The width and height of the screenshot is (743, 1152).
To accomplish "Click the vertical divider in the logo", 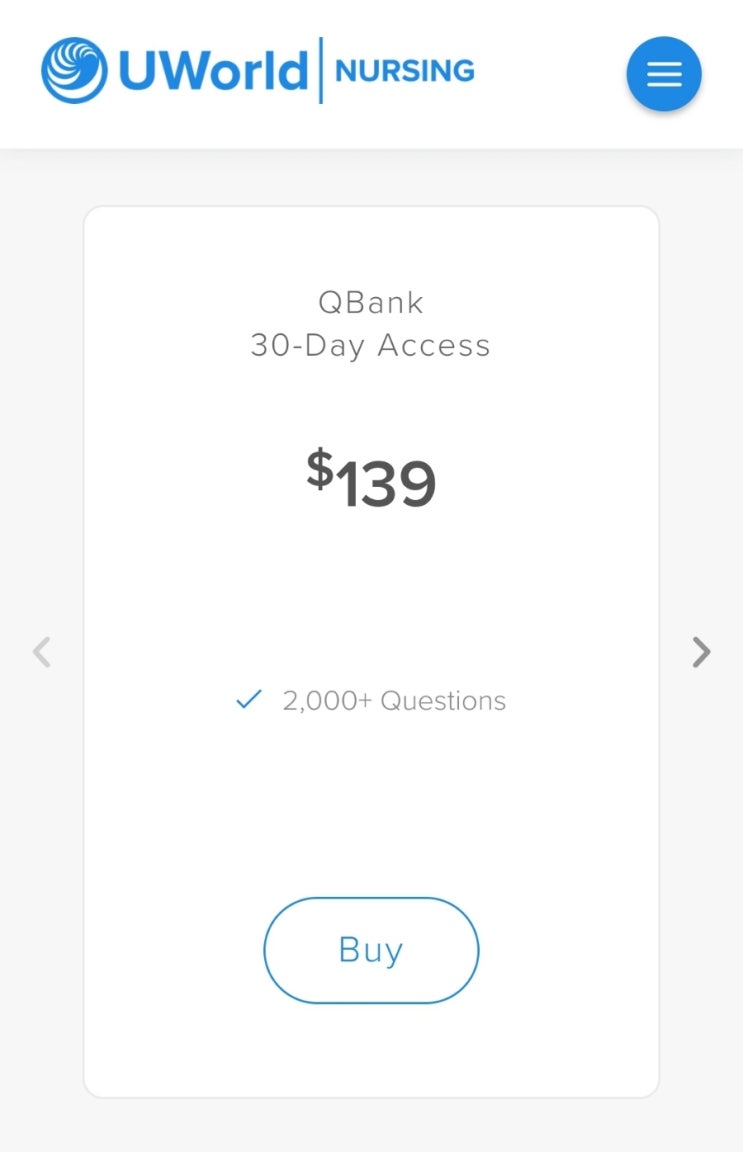I will point(321,70).
